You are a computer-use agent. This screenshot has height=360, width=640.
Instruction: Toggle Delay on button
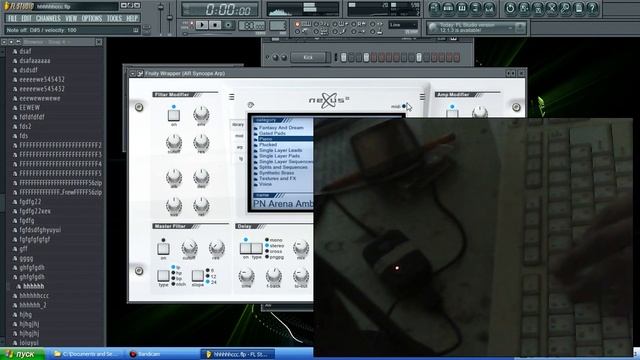tap(245, 248)
